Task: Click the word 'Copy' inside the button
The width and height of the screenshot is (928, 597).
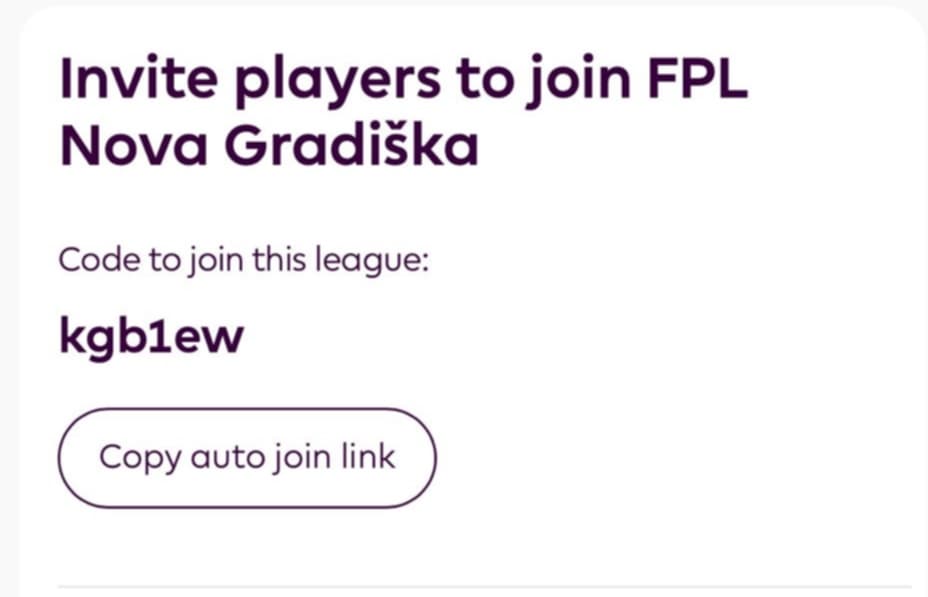Action: pyautogui.click(x=140, y=458)
